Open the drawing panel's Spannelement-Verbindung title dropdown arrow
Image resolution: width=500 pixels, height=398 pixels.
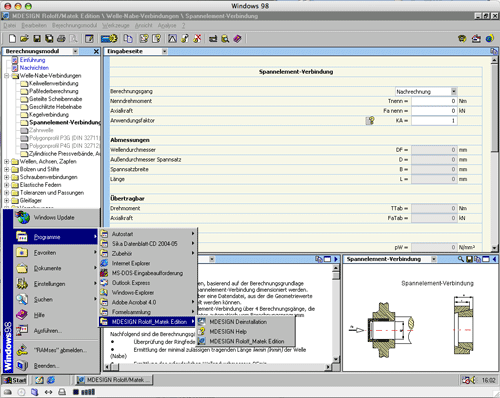tap(434, 259)
